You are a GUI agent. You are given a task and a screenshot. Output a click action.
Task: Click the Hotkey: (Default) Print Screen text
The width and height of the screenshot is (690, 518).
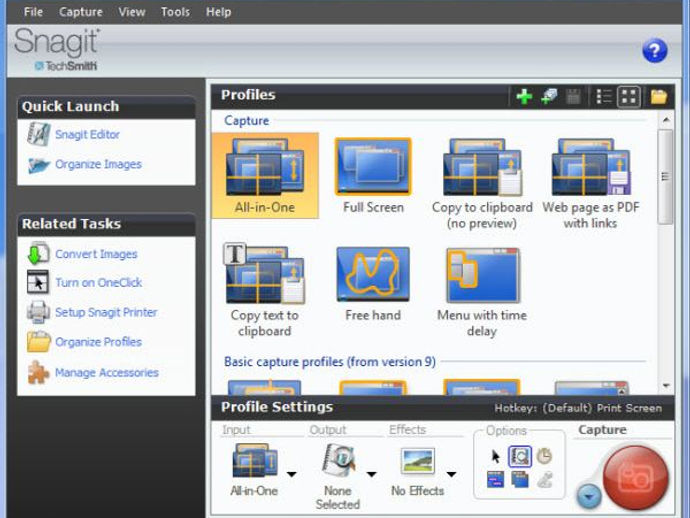578,408
